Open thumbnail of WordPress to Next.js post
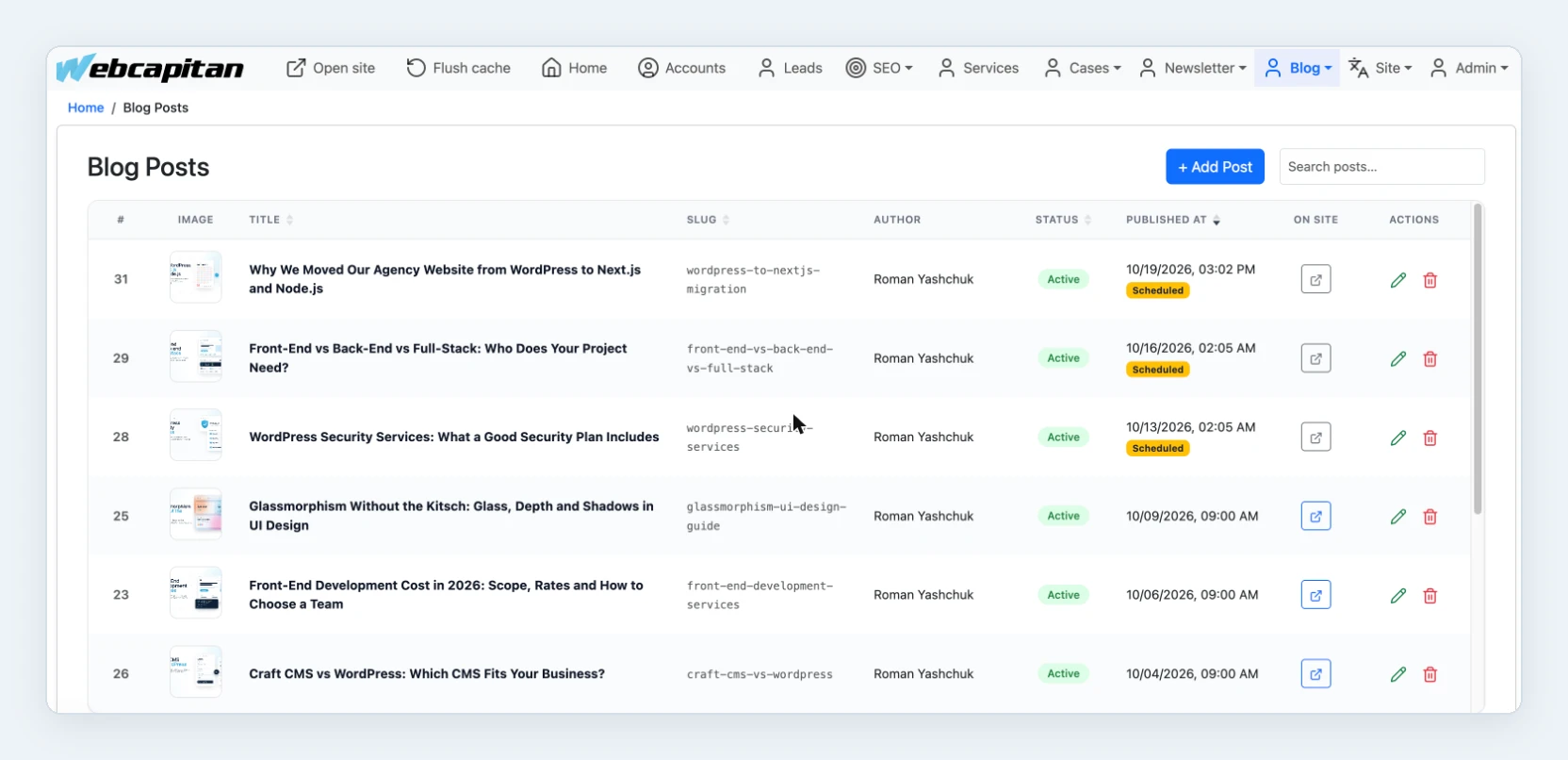Image resolution: width=1568 pixels, height=760 pixels. (x=196, y=277)
